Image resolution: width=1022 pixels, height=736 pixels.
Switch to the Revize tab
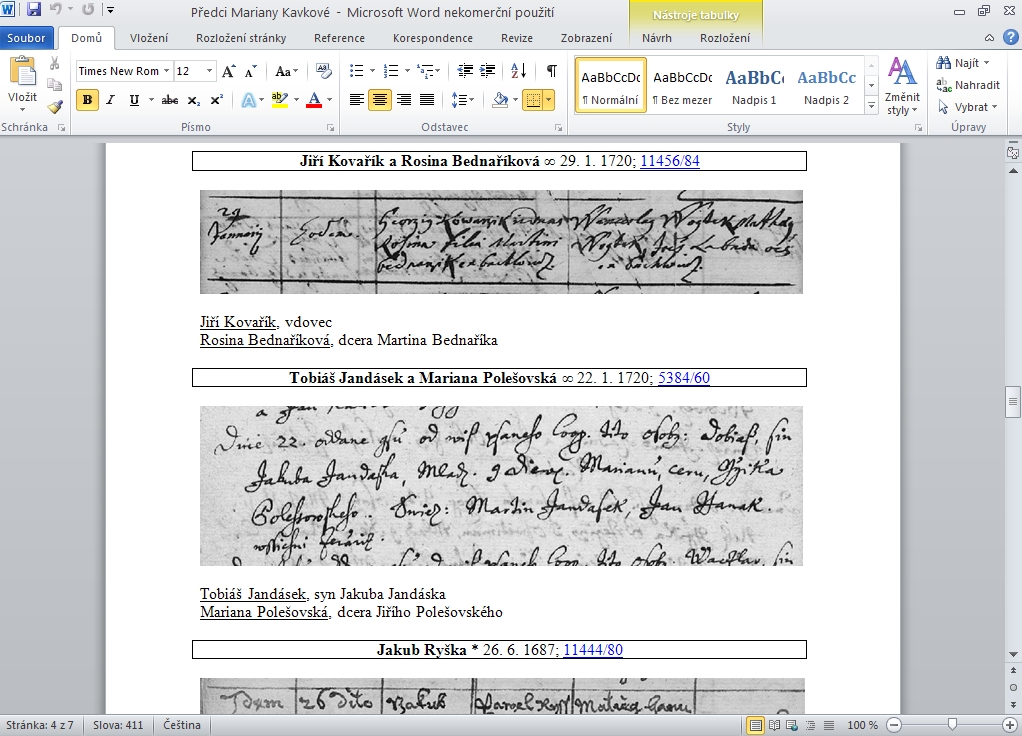pyautogui.click(x=517, y=38)
